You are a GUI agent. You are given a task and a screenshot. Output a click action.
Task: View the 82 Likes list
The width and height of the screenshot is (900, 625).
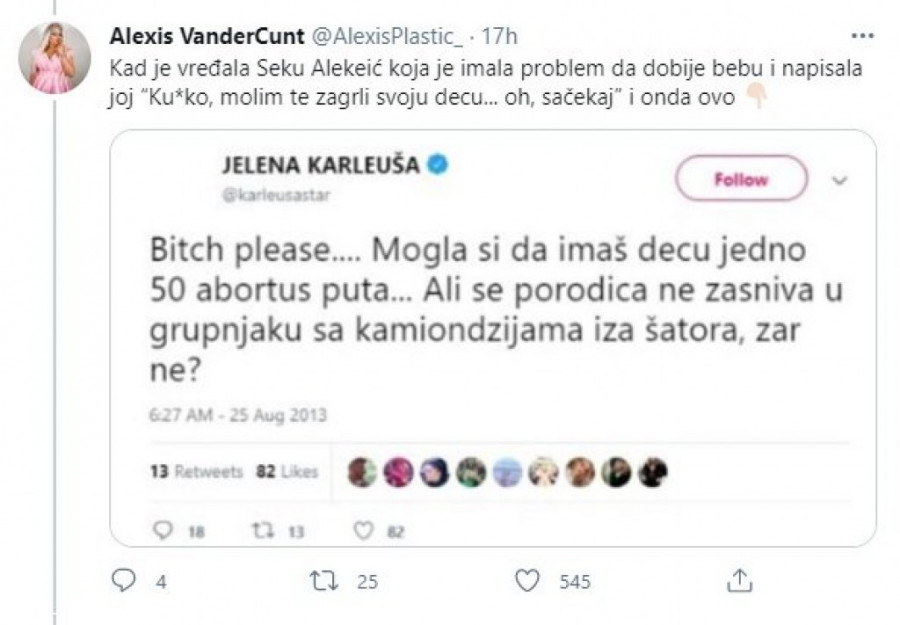point(285,471)
